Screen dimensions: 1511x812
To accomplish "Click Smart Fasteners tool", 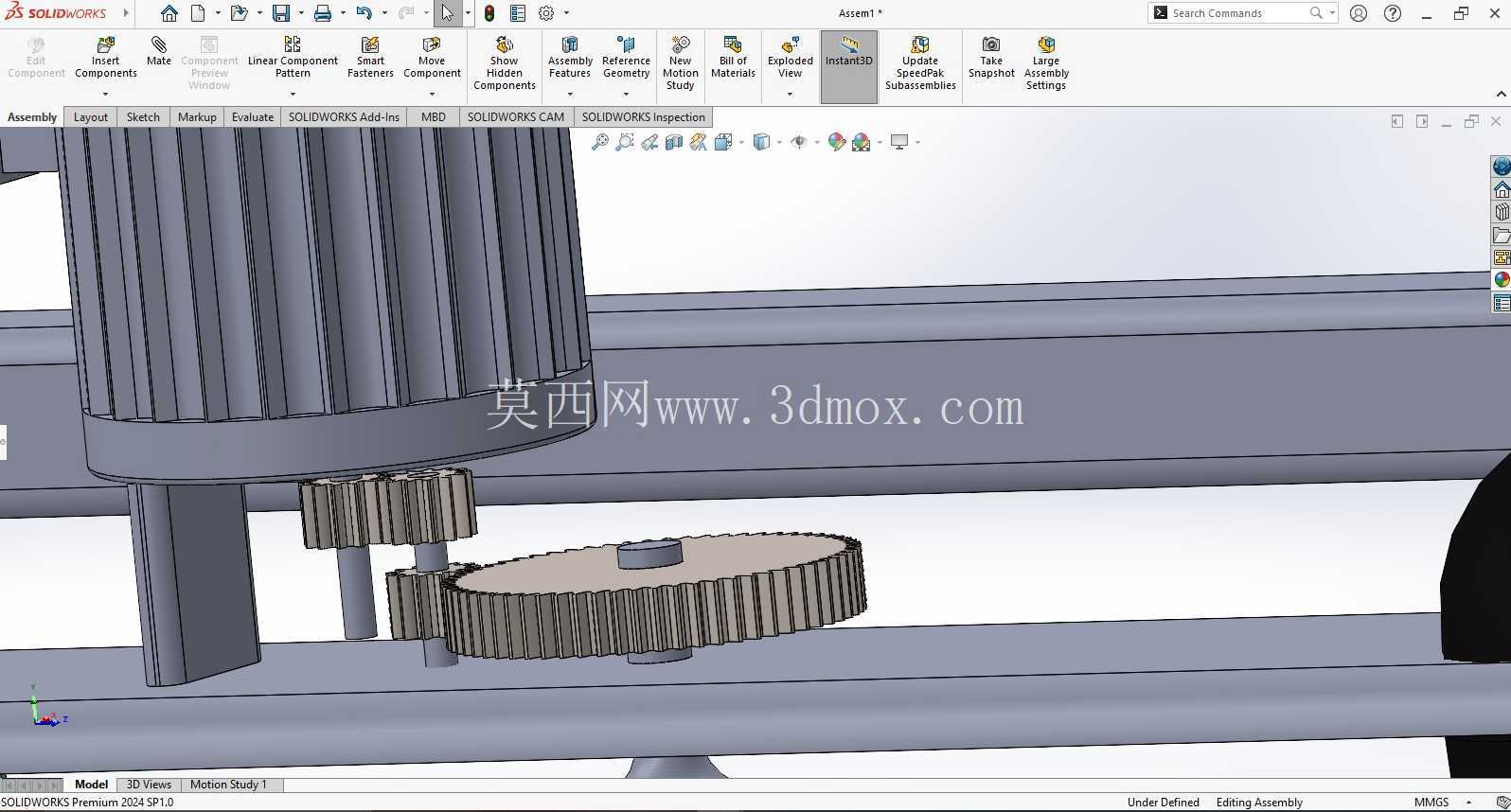I will 370,57.
